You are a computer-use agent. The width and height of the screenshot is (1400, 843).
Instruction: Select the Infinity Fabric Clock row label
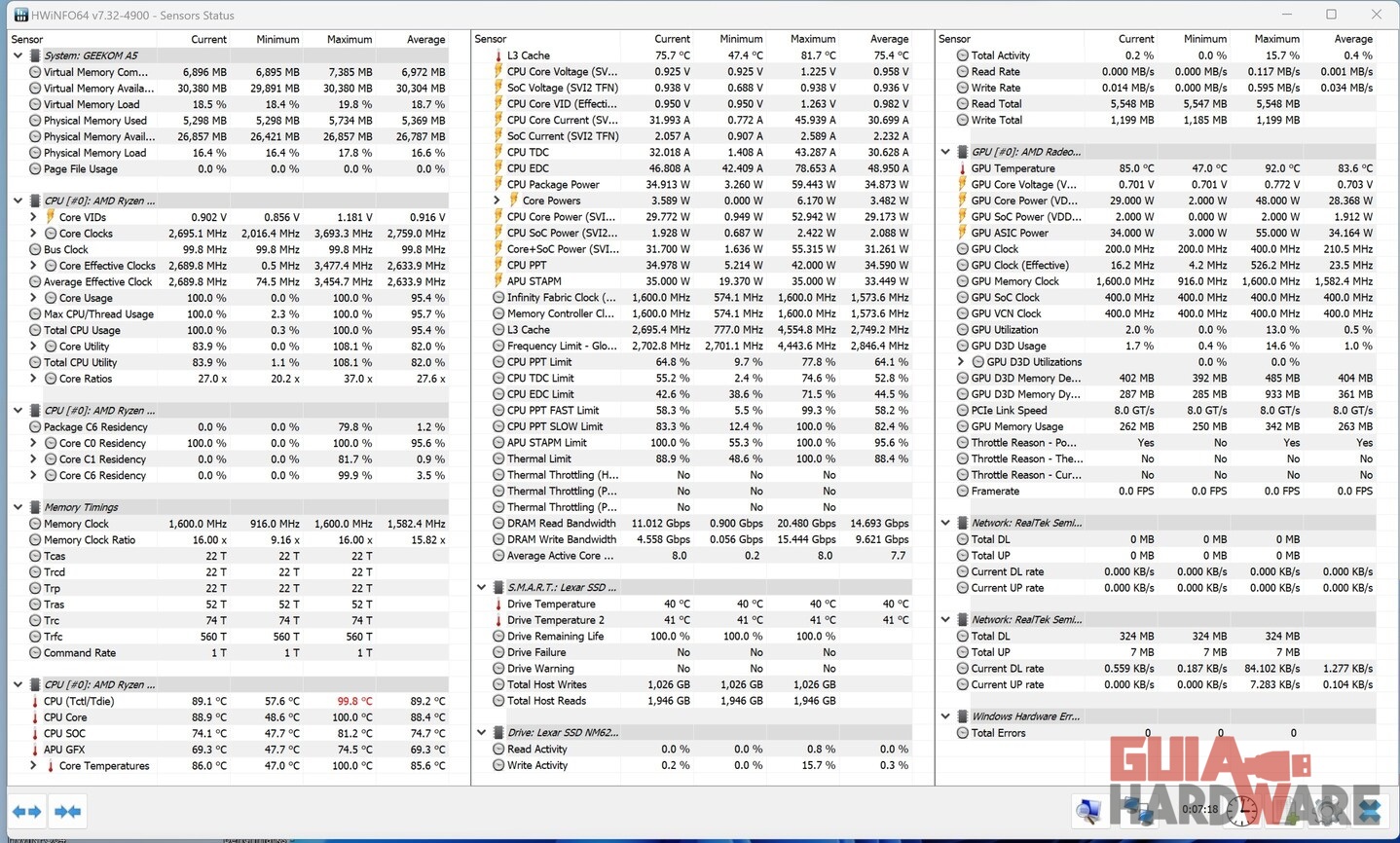pyautogui.click(x=562, y=297)
